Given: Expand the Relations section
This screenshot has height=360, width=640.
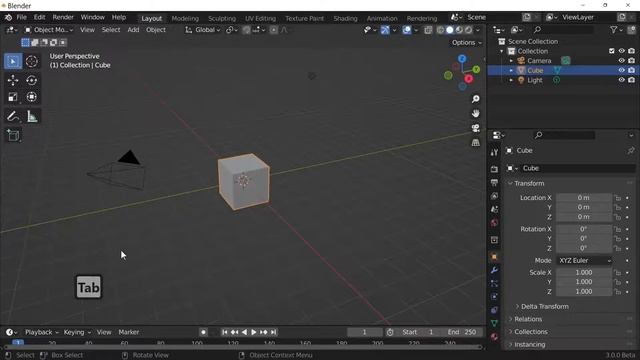Looking at the screenshot, I should click(528, 319).
